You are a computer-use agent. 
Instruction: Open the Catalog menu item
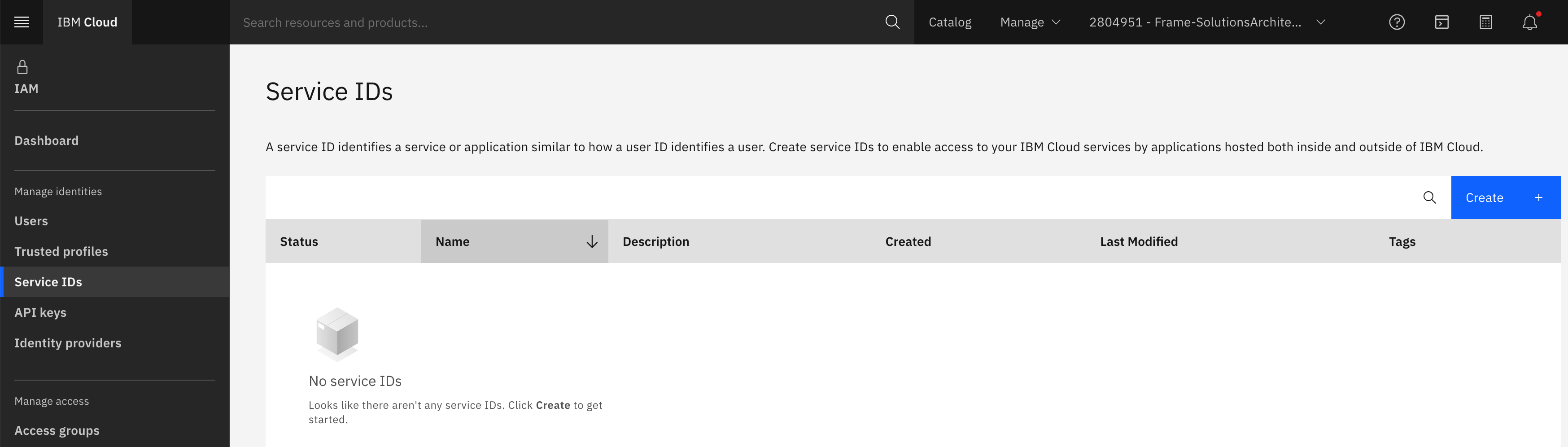pos(950,22)
